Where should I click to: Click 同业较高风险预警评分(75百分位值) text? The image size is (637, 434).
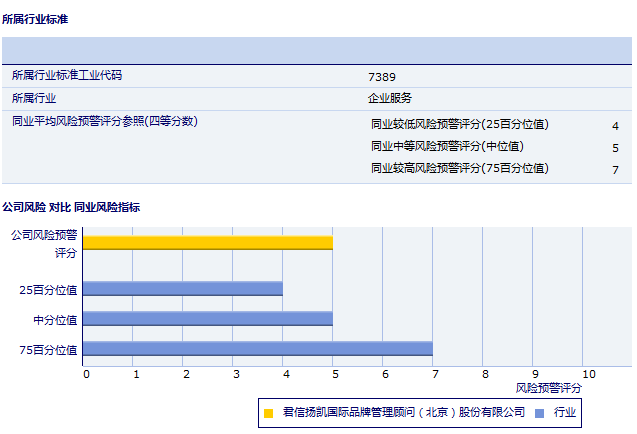click(x=459, y=169)
